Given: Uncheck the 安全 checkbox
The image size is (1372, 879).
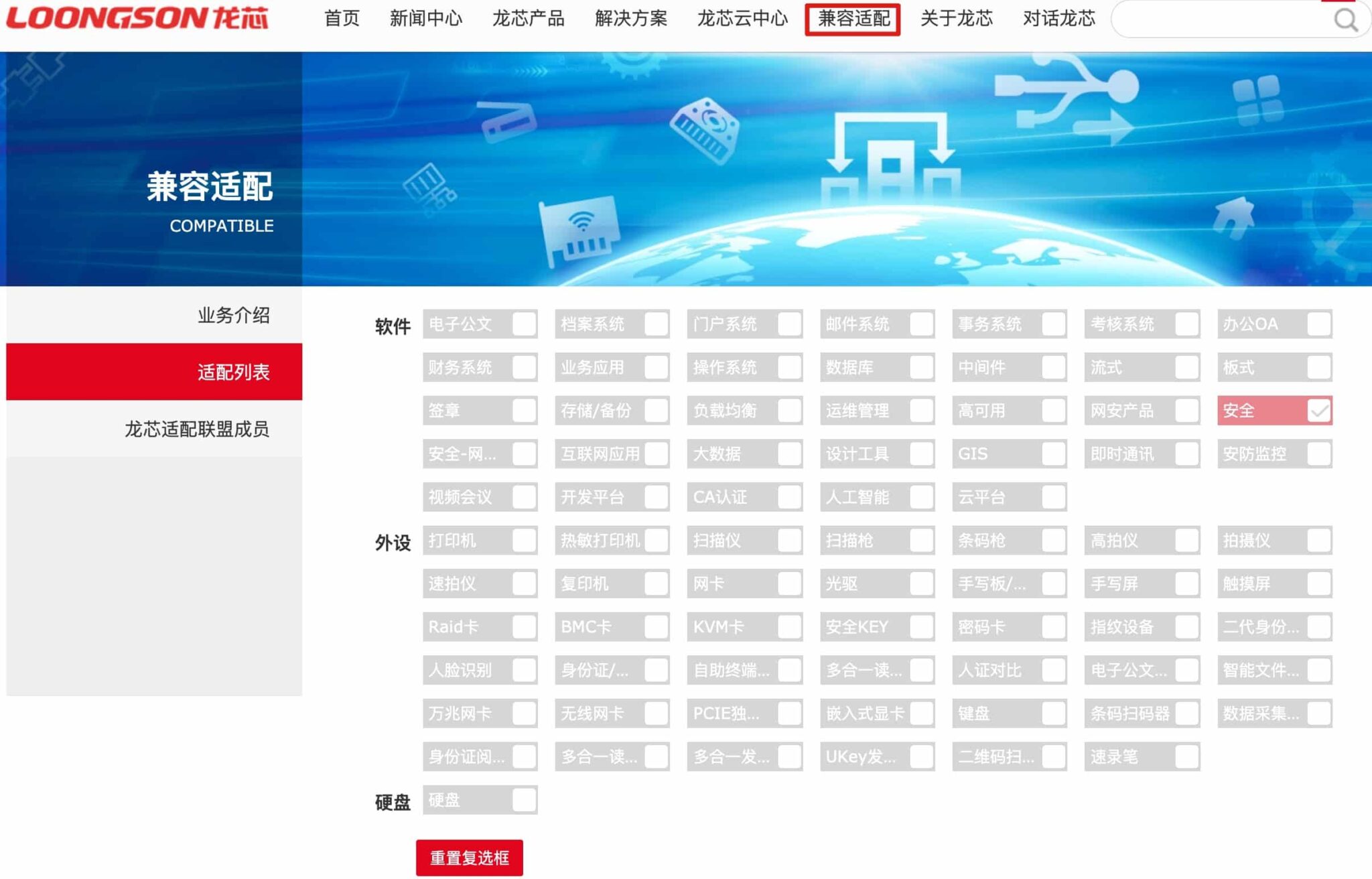Looking at the screenshot, I should coord(1318,411).
